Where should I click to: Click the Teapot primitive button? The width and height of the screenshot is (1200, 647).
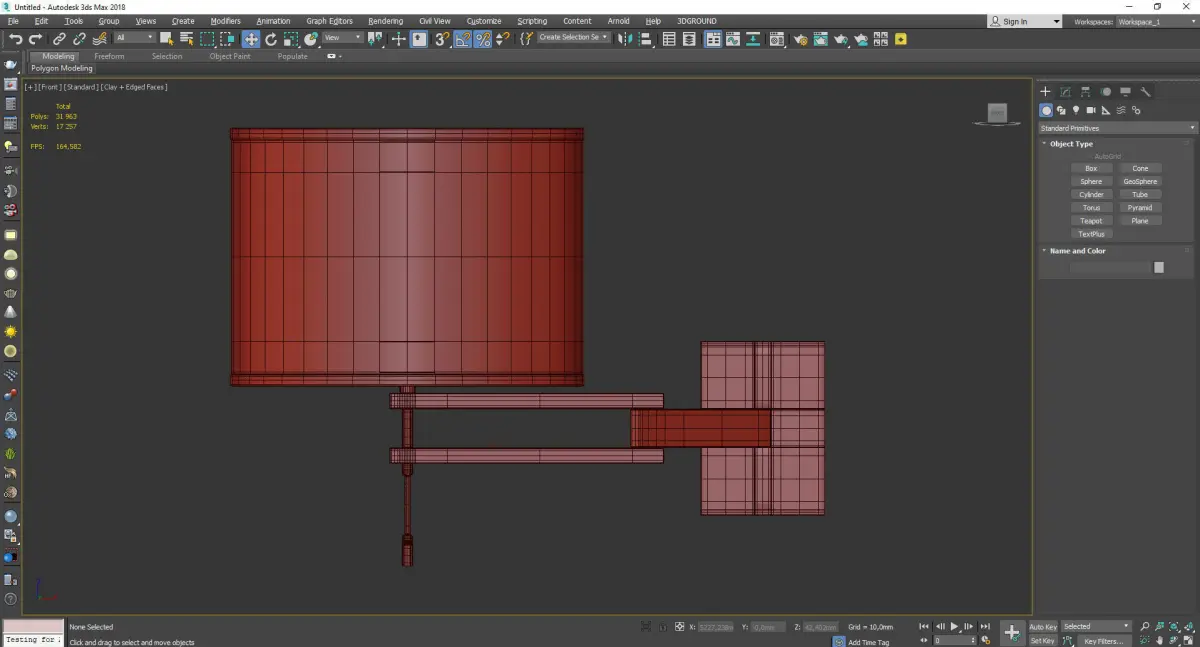(x=1091, y=221)
